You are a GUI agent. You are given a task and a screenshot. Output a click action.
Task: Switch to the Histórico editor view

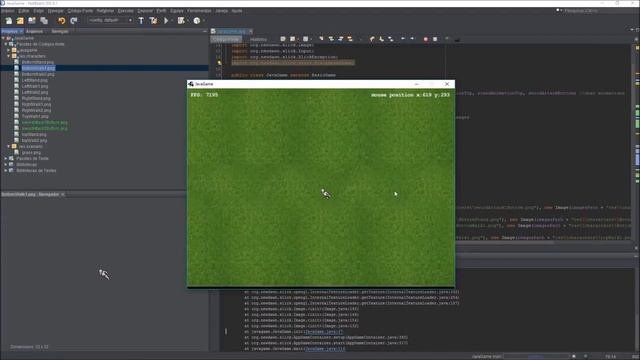tap(258, 39)
